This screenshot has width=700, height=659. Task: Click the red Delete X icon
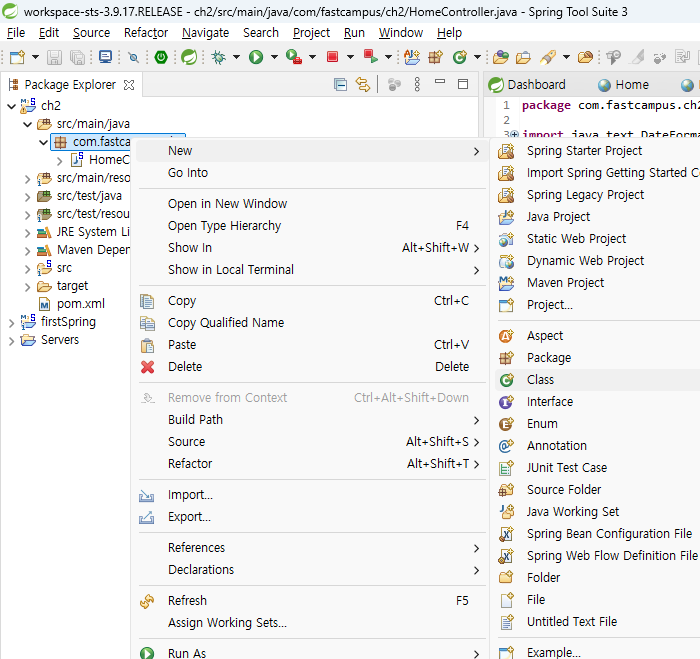(x=147, y=367)
